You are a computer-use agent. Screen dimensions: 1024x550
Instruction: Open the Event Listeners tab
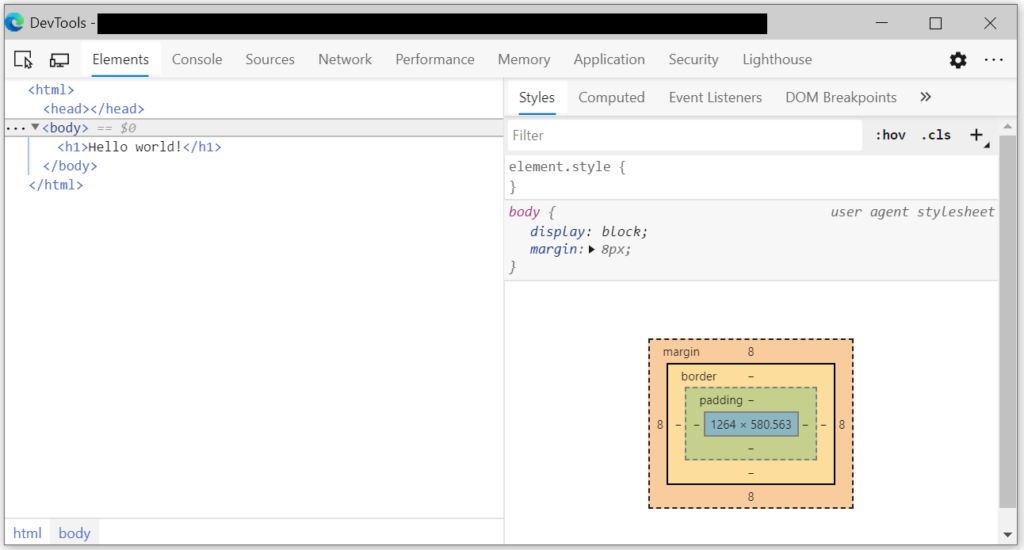tap(715, 97)
